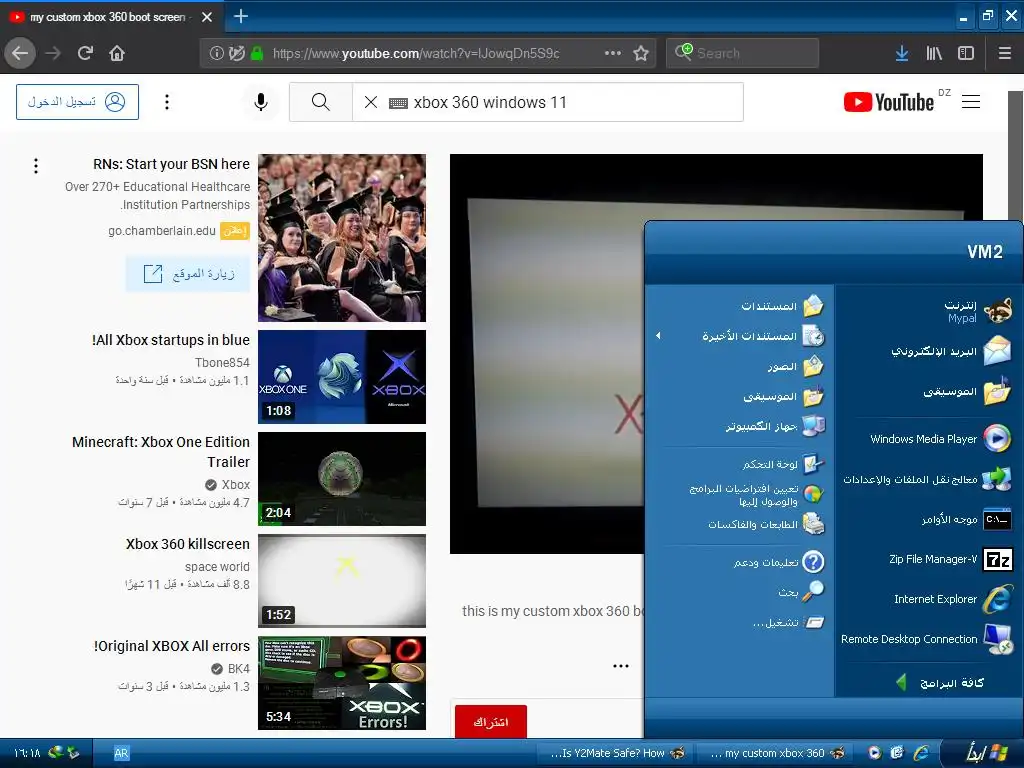Screen dimensions: 1024x768
Task: Open the downloads arrow icon
Action: click(x=902, y=53)
